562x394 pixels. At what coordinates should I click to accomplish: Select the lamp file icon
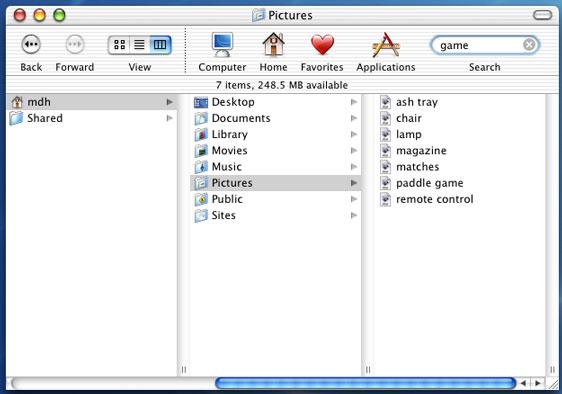(385, 134)
